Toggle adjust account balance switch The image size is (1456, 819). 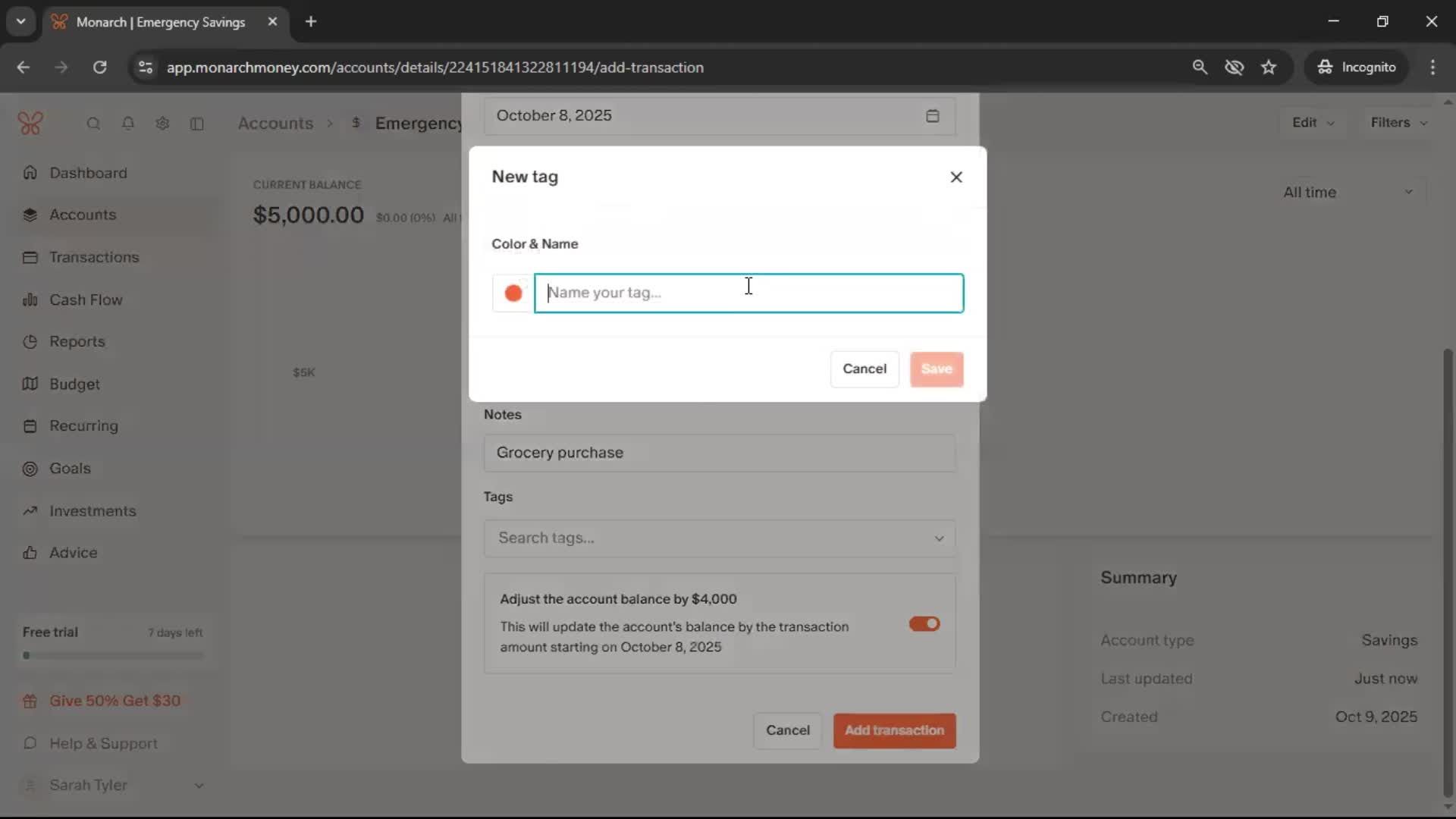[924, 624]
